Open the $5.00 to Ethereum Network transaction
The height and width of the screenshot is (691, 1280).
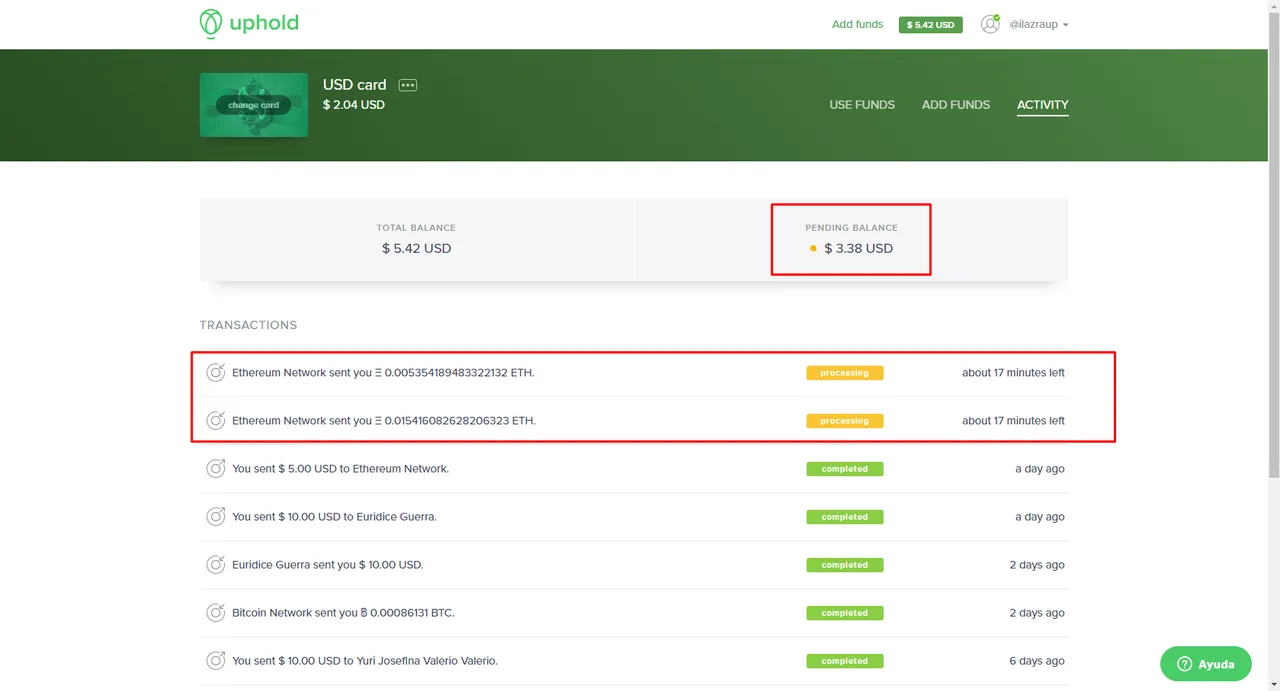[634, 469]
